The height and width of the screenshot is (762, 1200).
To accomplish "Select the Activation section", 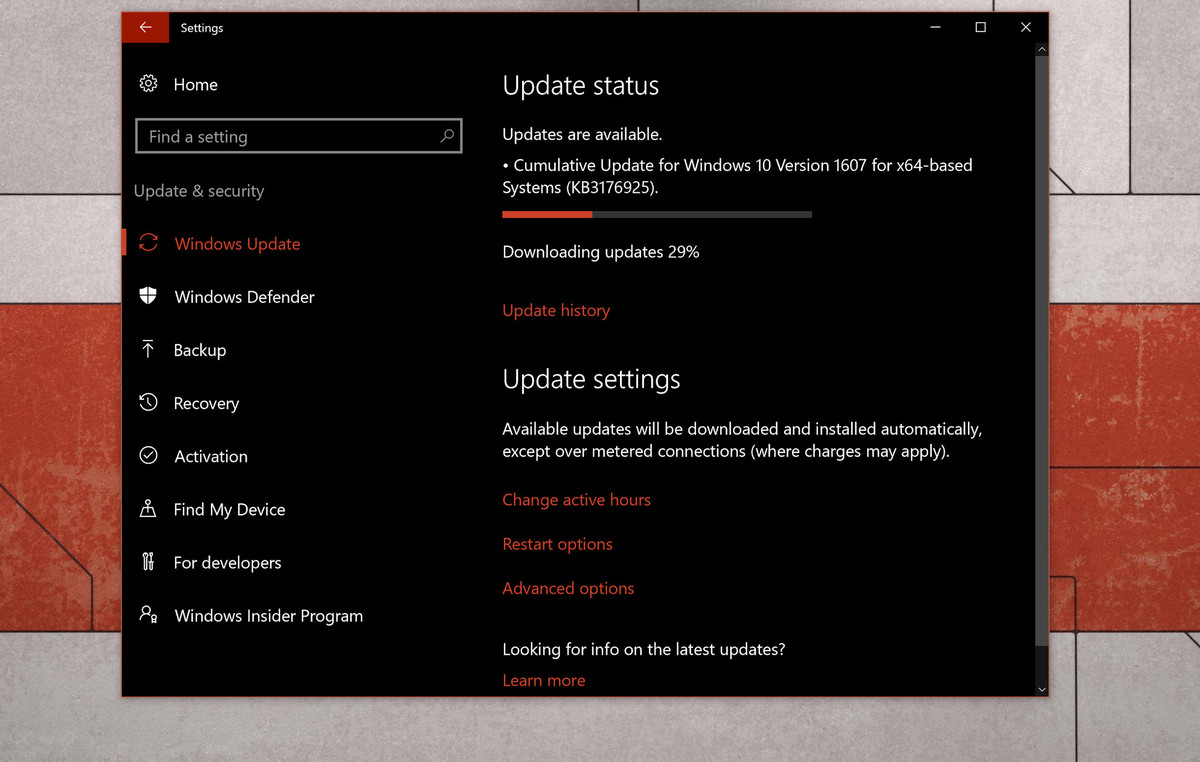I will pos(211,456).
